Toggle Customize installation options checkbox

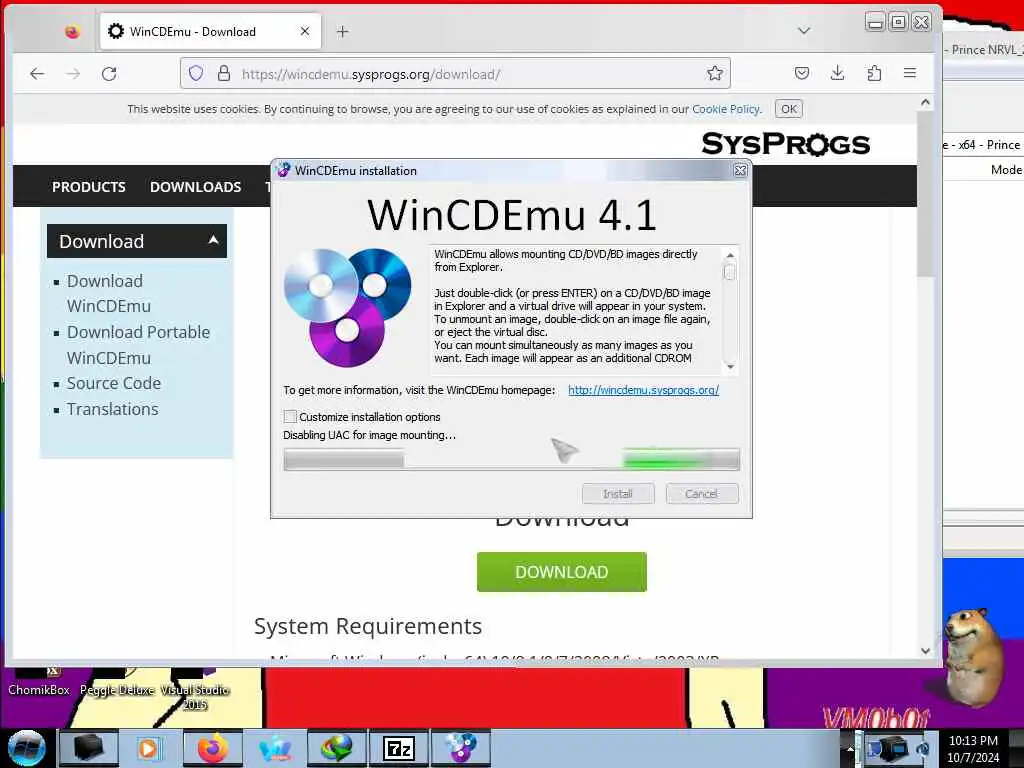[x=291, y=417]
